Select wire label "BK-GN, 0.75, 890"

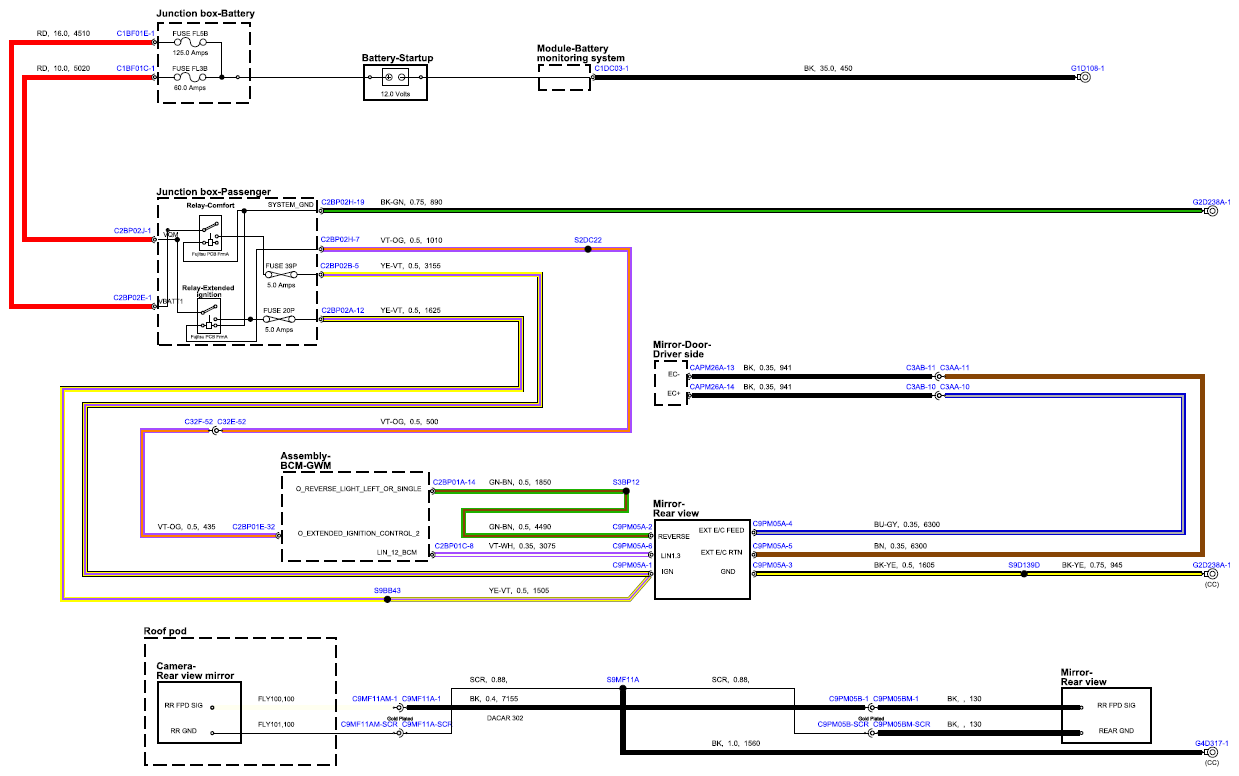coord(411,202)
